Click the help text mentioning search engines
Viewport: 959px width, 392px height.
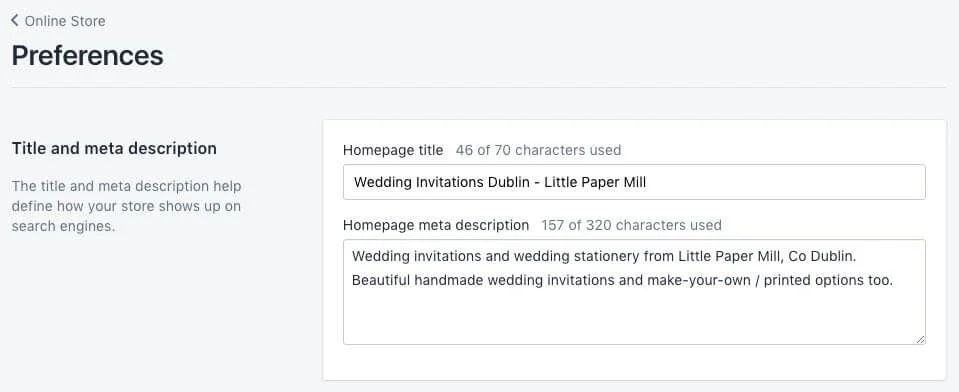[126, 206]
